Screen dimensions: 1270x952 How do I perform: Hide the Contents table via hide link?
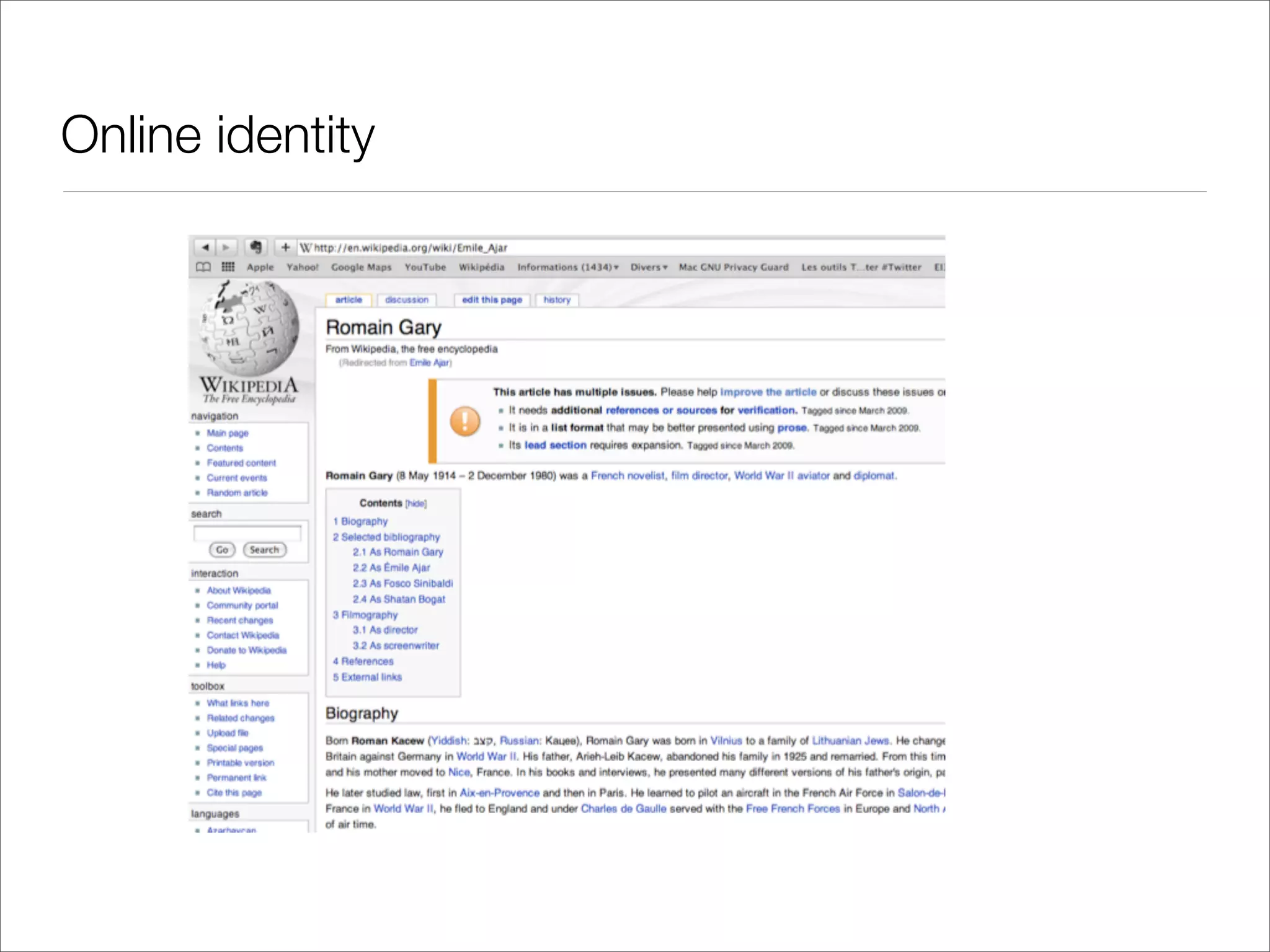click(416, 504)
